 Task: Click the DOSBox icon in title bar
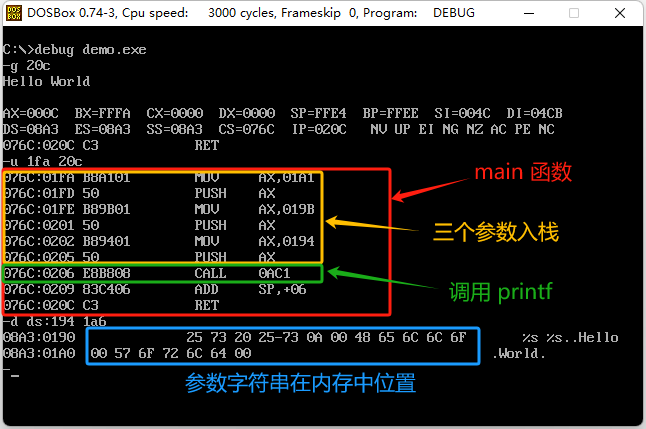[x=14, y=13]
